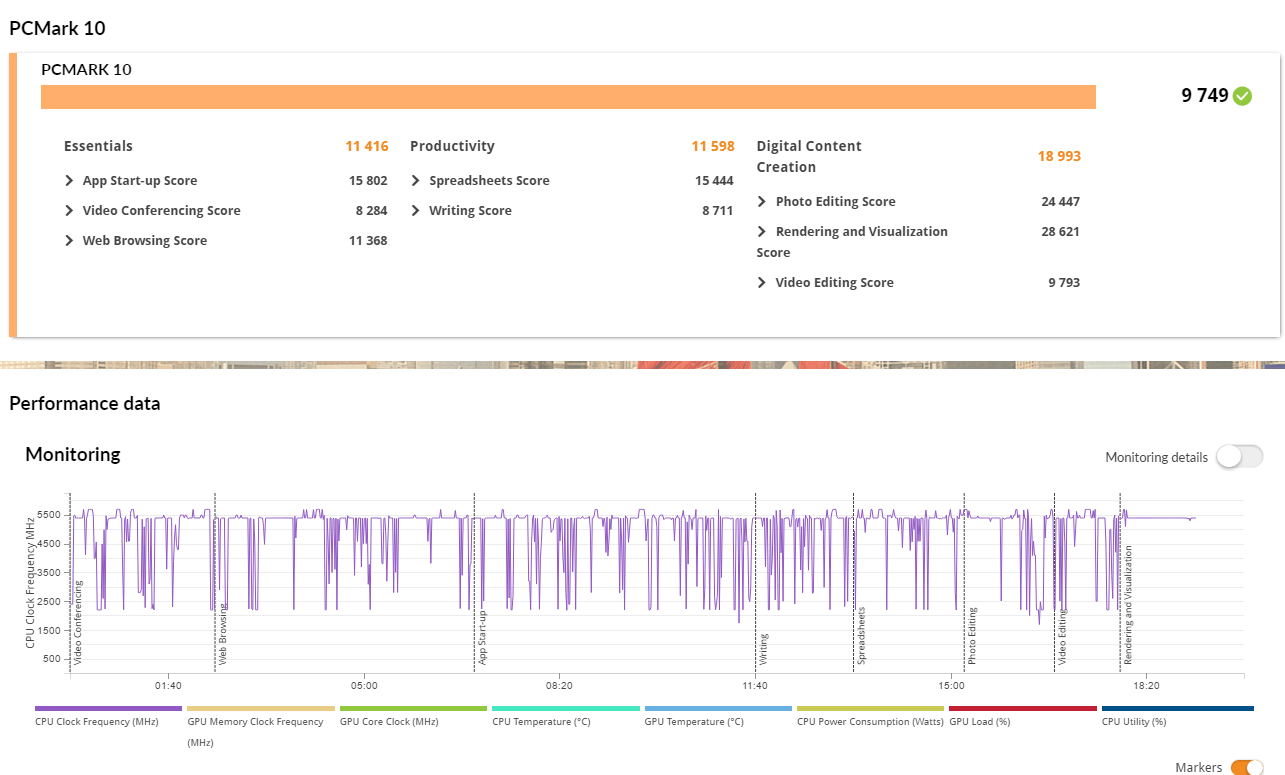This screenshot has height=775, width=1285.
Task: Click the Web Browsing value 11 368
Action: pyautogui.click(x=368, y=241)
